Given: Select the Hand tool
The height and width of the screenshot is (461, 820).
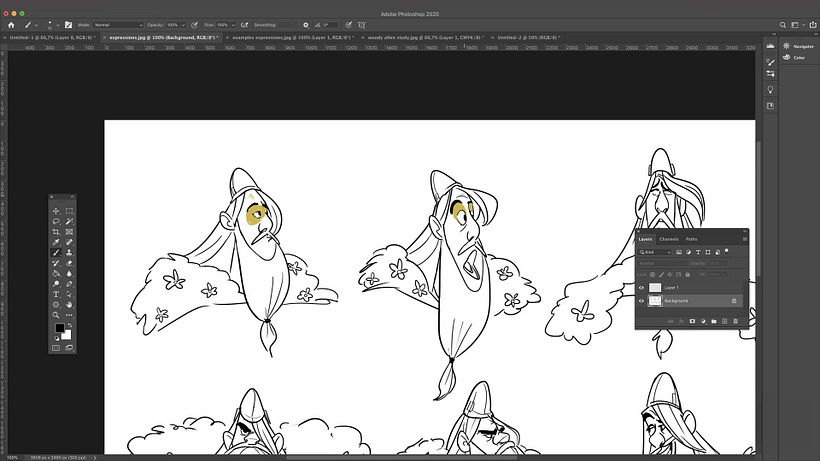Looking at the screenshot, I should [69, 305].
